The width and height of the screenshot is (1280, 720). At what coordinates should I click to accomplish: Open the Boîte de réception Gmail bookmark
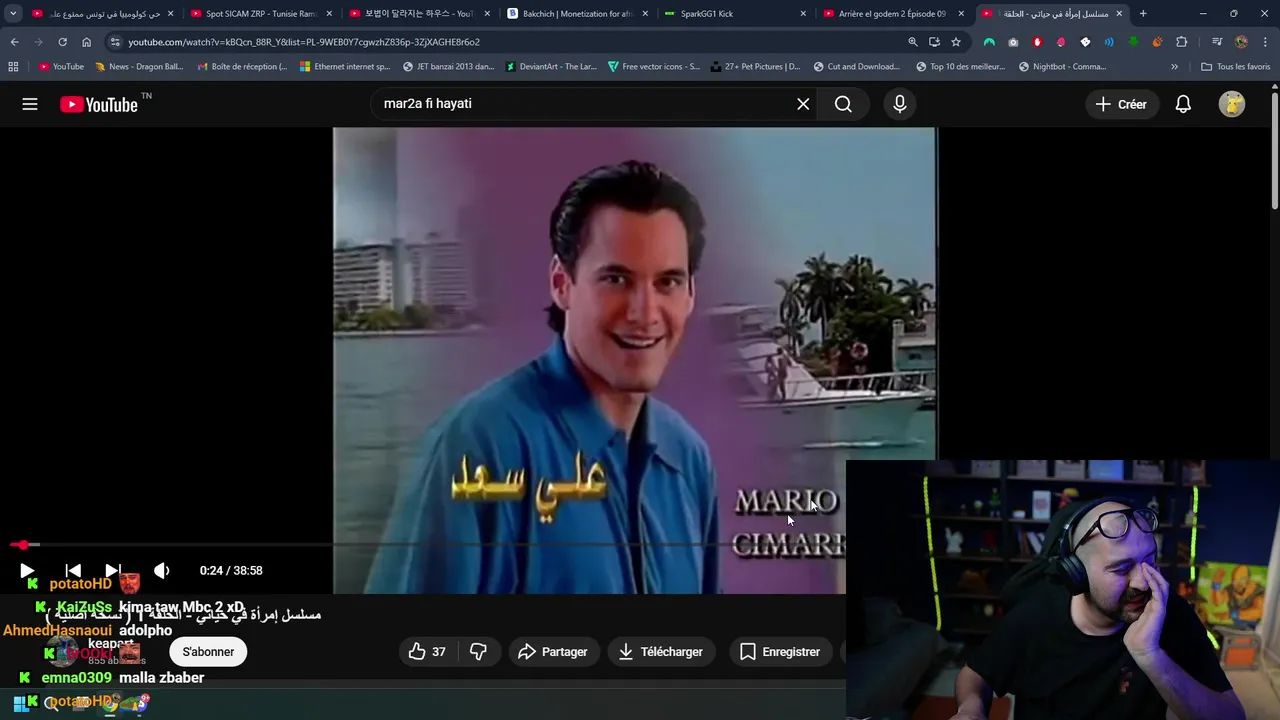click(x=243, y=67)
